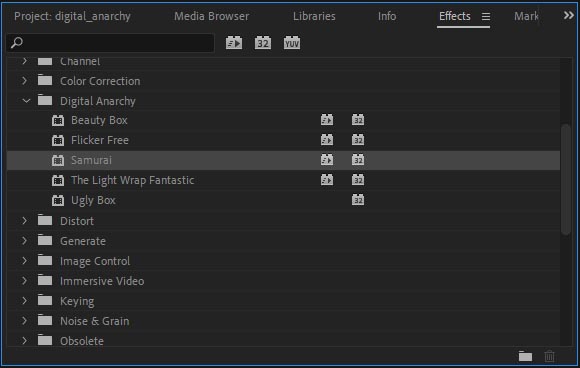Image resolution: width=580 pixels, height=368 pixels.
Task: Filter by Accelerated Effects icon in toolbar
Action: [x=234, y=43]
